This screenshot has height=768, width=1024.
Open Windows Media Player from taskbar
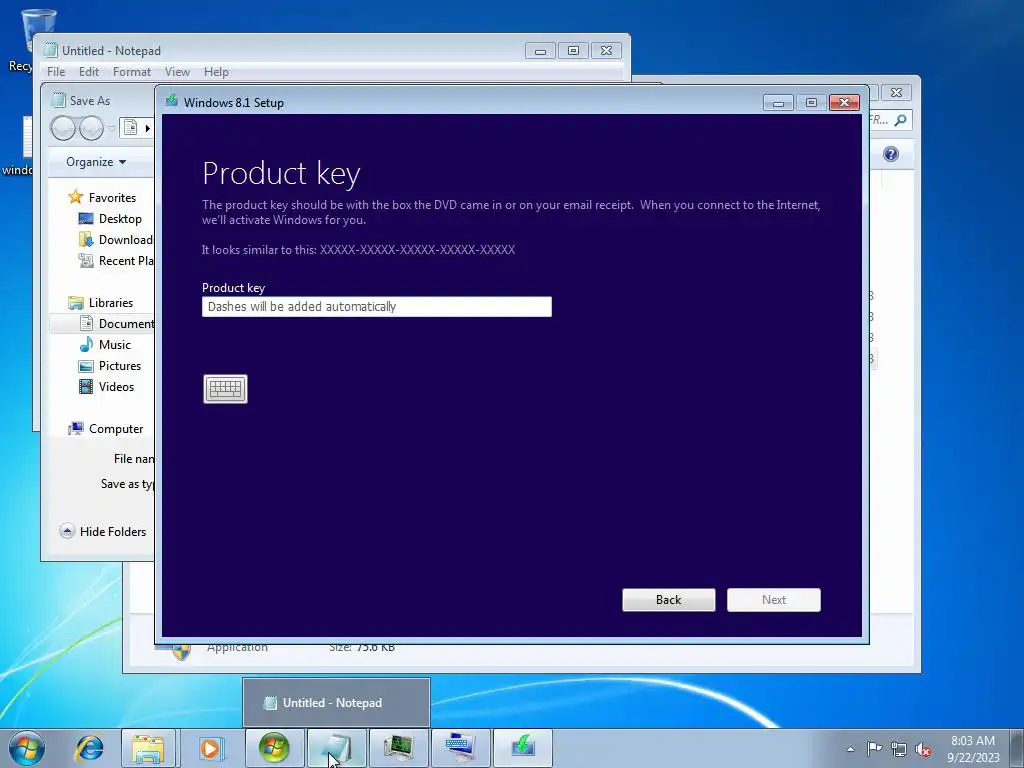tap(210, 748)
